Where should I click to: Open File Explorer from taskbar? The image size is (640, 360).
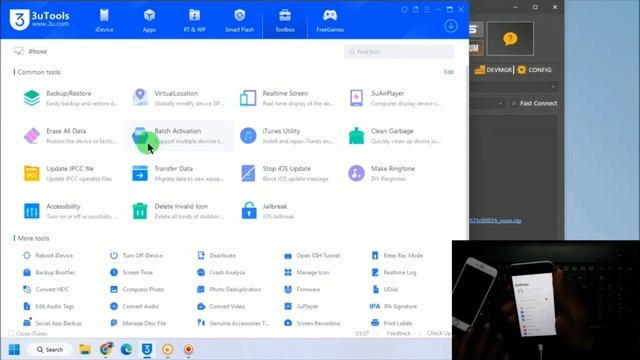85,349
